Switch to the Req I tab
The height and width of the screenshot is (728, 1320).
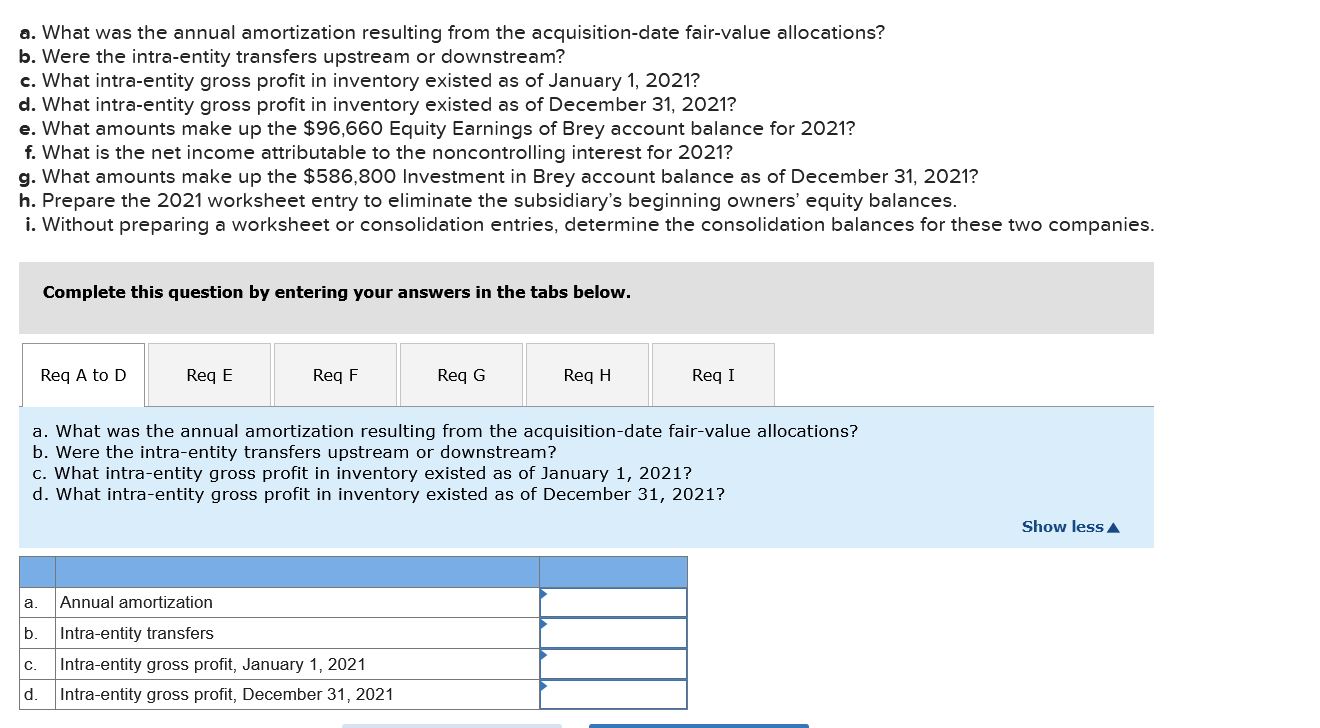coord(713,375)
